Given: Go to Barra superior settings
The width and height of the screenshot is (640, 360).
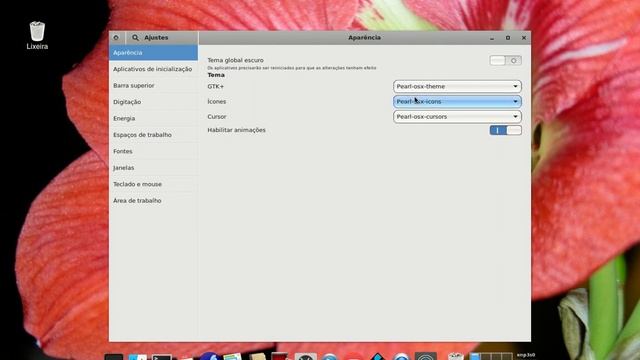Looking at the screenshot, I should [153, 85].
